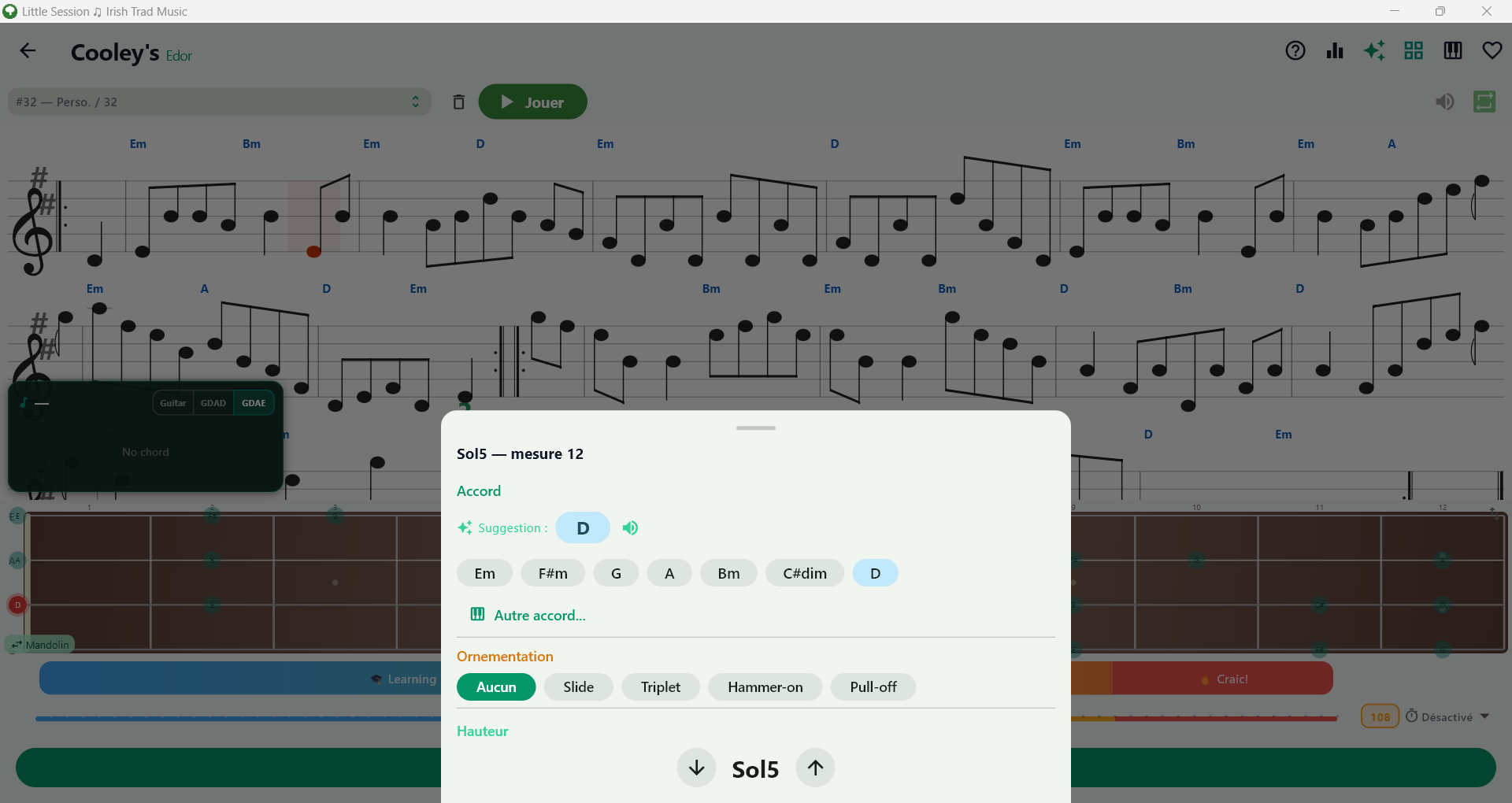Open the help question mark icon
The image size is (1512, 803).
1295,51
